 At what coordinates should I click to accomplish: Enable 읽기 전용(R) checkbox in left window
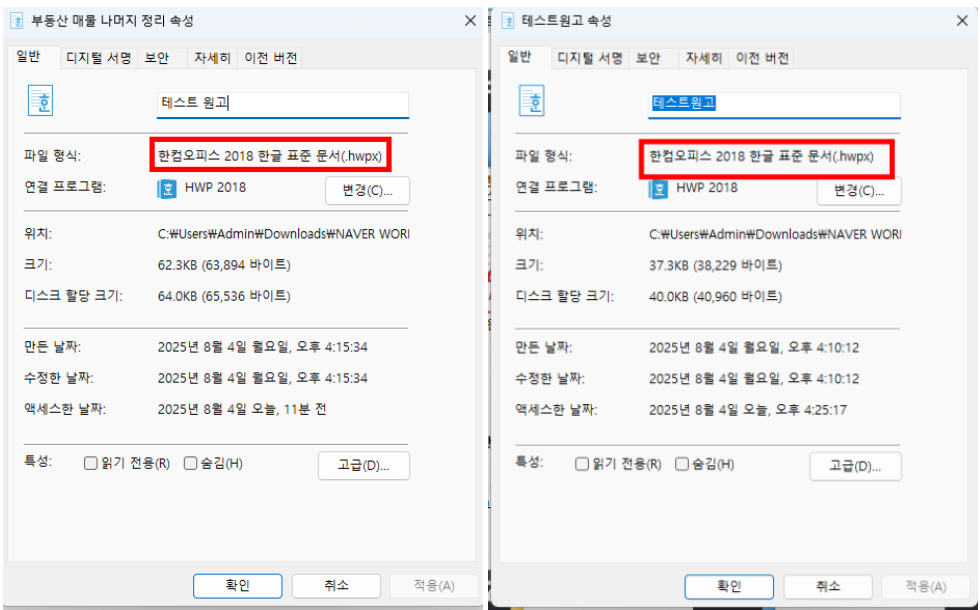click(x=91, y=463)
